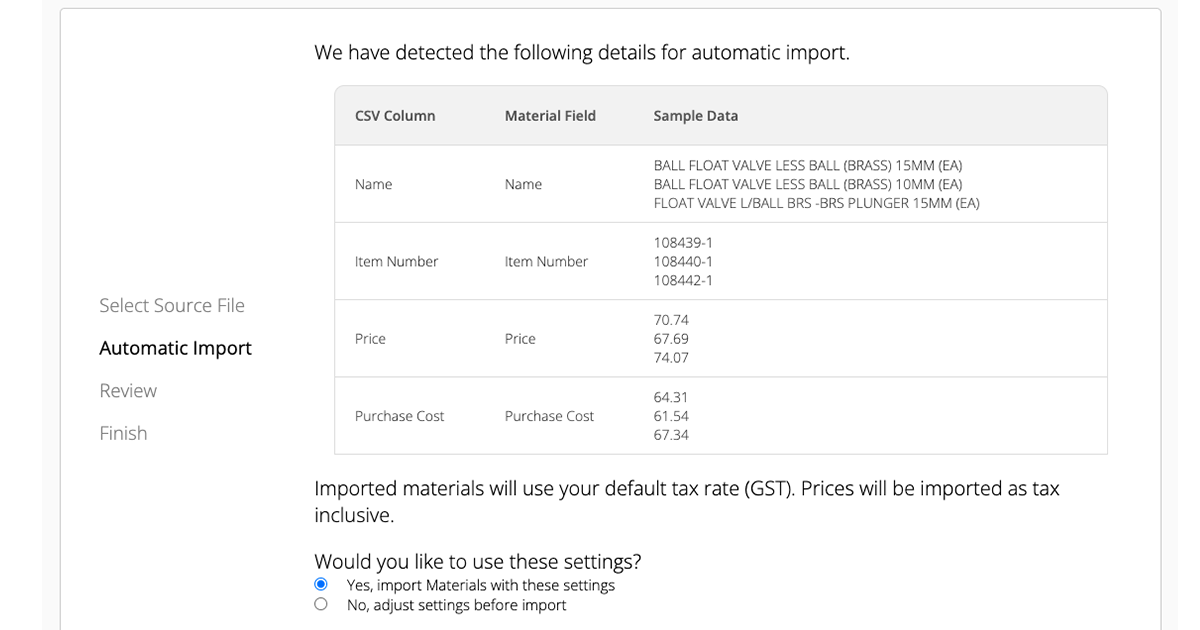
Task: Click the CSV Column table header
Action: (395, 116)
